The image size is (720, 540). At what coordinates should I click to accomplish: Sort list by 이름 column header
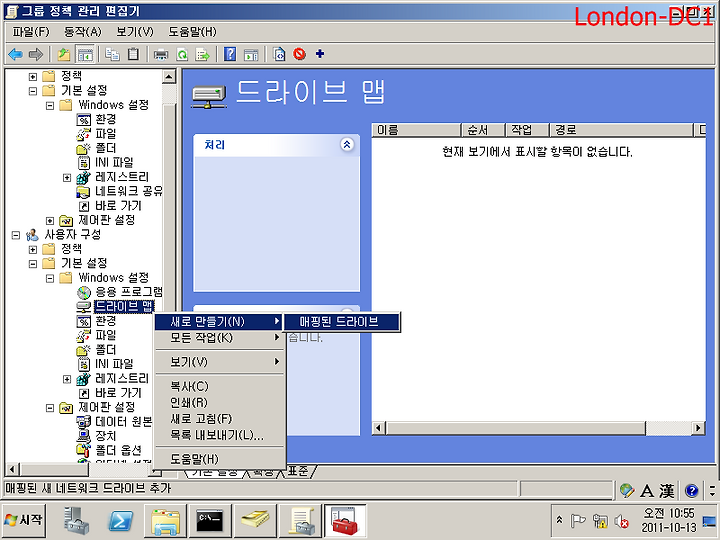pos(416,130)
